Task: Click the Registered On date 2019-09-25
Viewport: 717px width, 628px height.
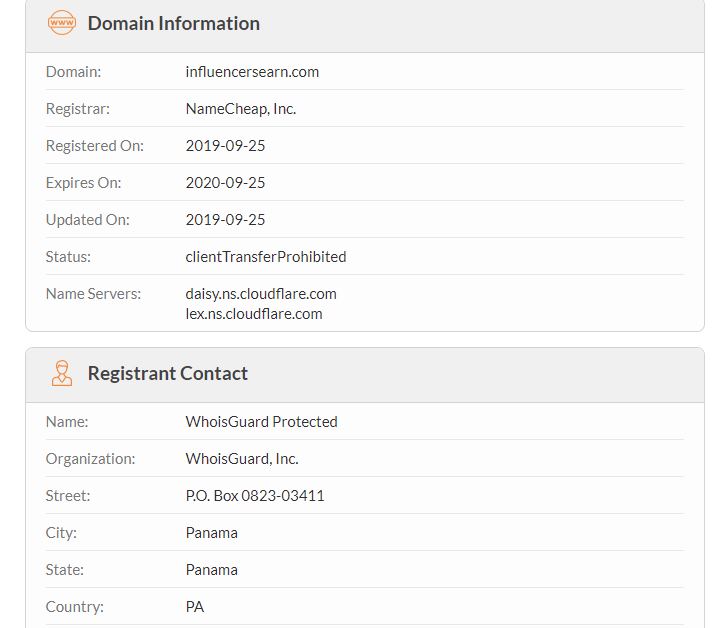Action: (x=225, y=146)
